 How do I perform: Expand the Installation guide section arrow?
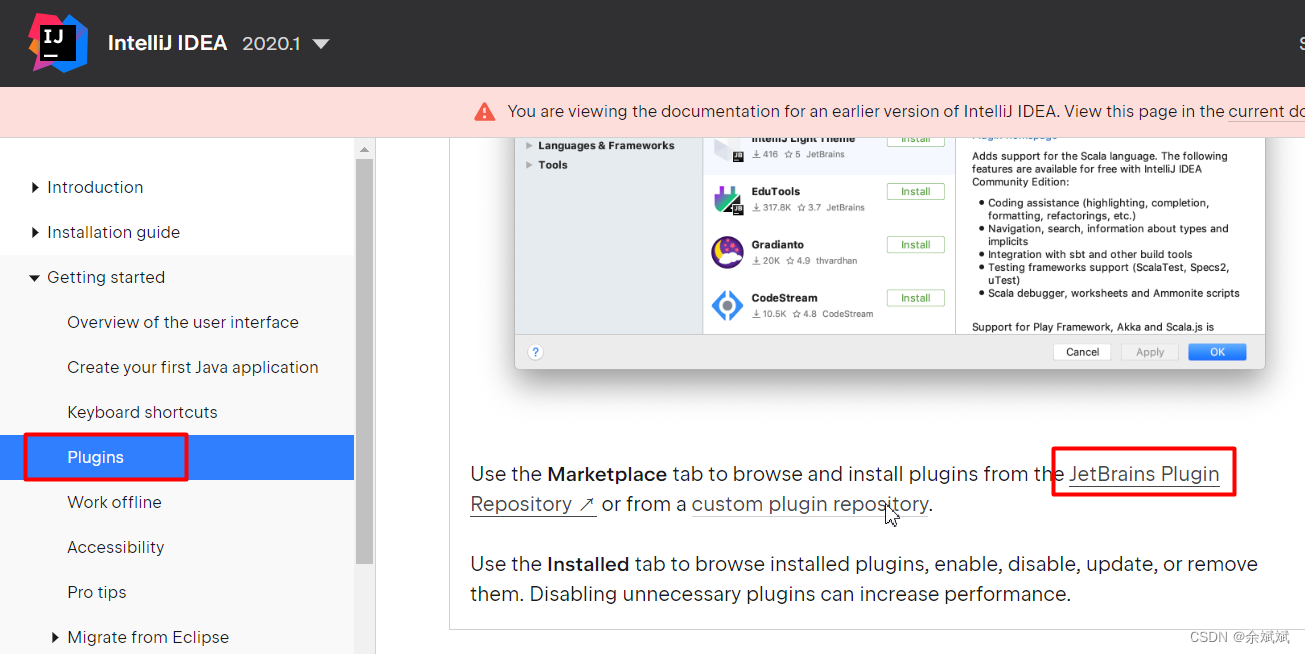pos(35,232)
